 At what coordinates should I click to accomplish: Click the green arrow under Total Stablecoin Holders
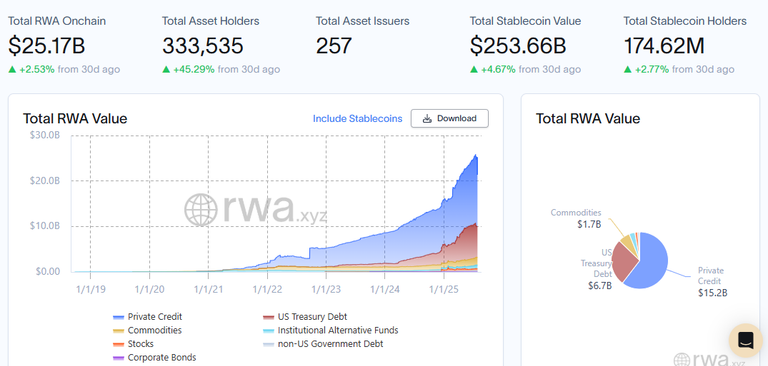(x=627, y=70)
